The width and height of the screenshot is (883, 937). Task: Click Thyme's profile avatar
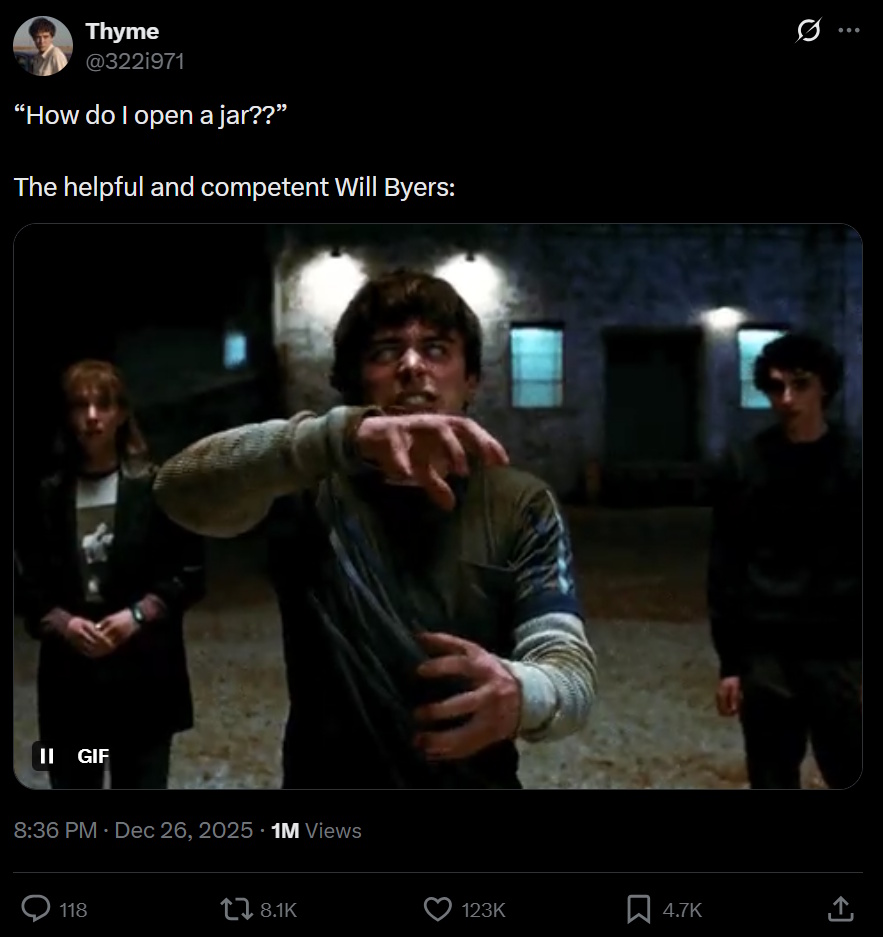click(x=43, y=46)
